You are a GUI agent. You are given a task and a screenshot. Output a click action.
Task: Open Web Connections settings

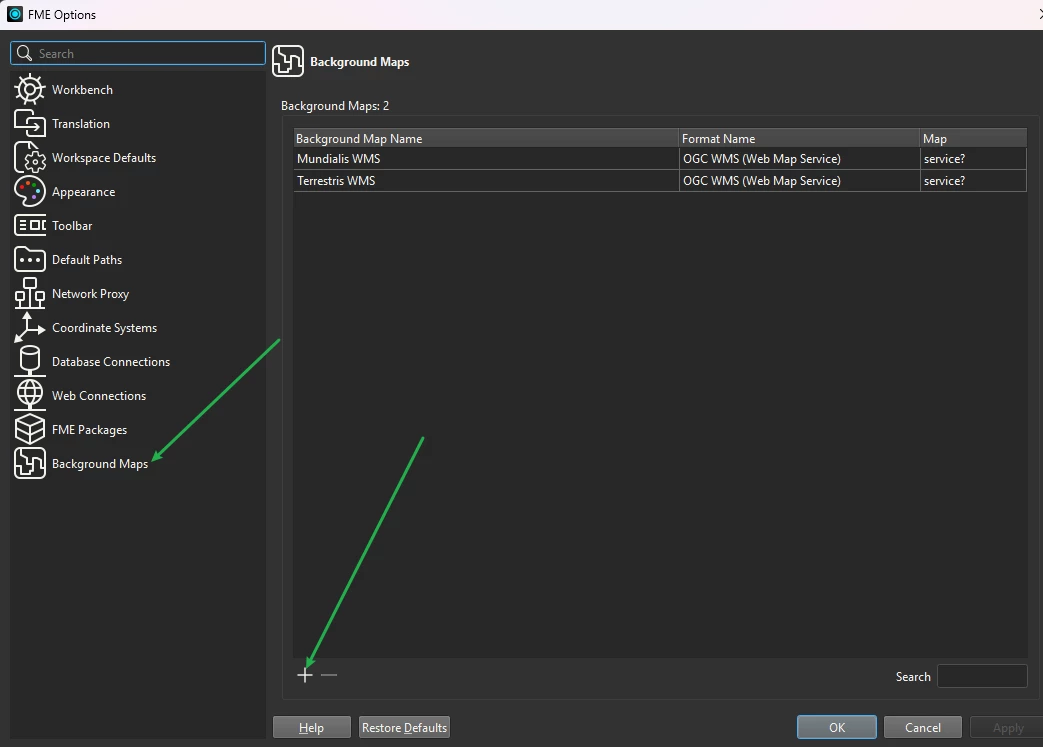click(x=99, y=396)
